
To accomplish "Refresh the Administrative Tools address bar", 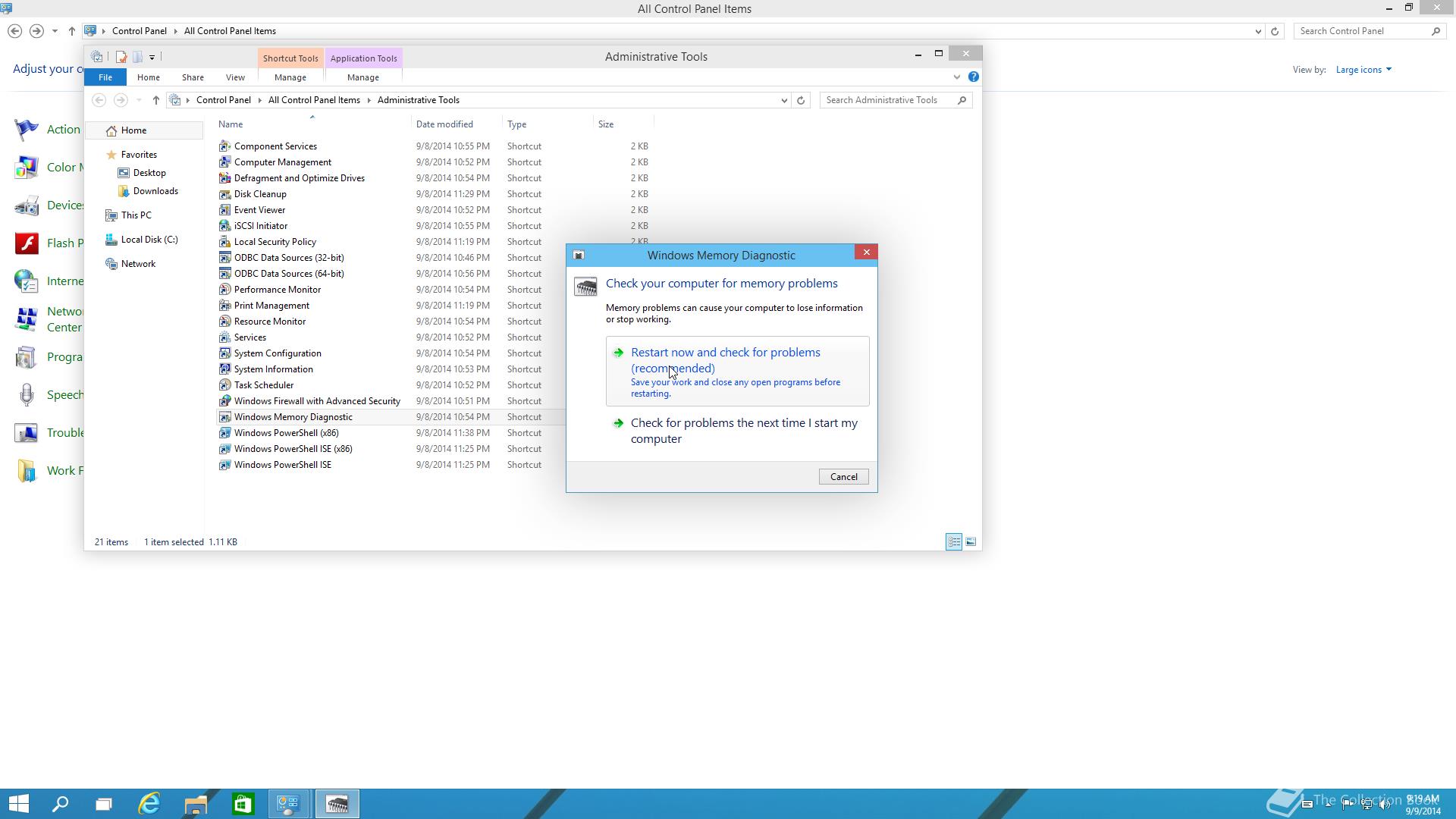I will 801,100.
